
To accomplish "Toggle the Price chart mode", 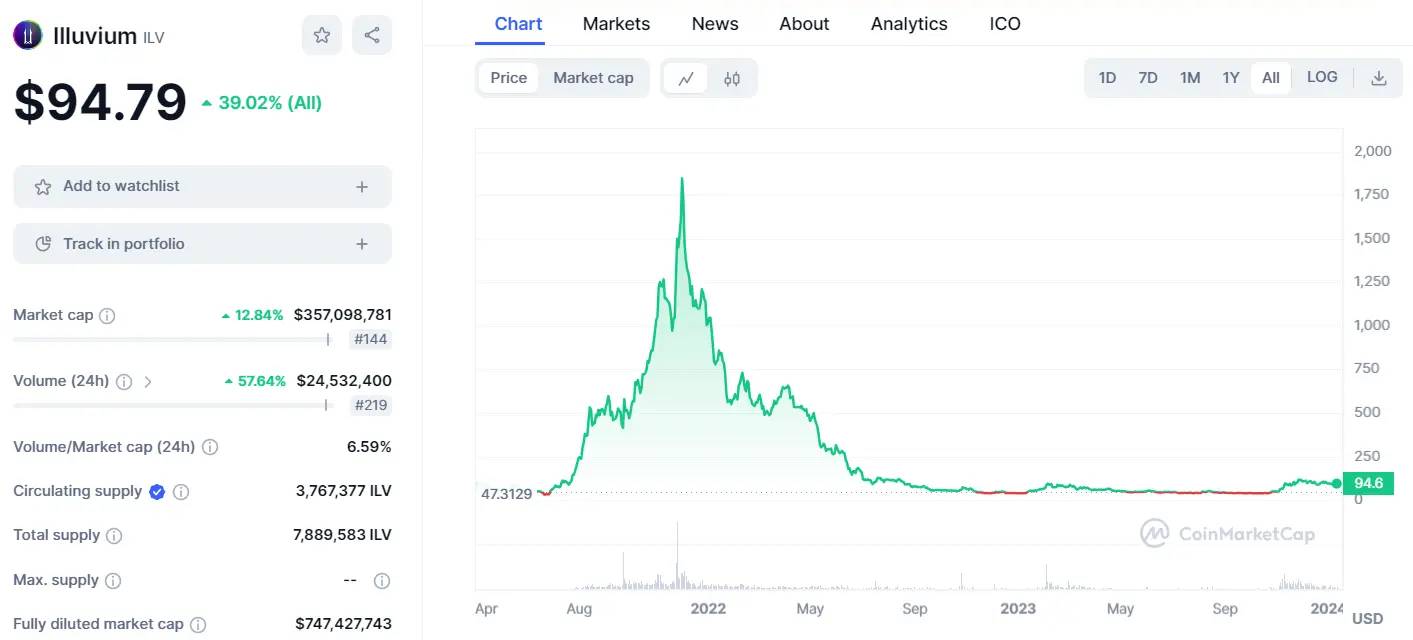I will 508,78.
